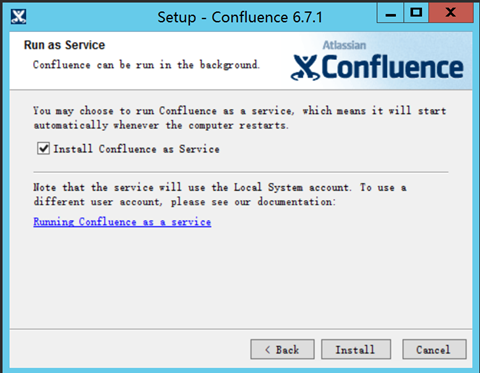Click the 'Run as Service' heading
This screenshot has height=373, width=480.
(x=64, y=45)
